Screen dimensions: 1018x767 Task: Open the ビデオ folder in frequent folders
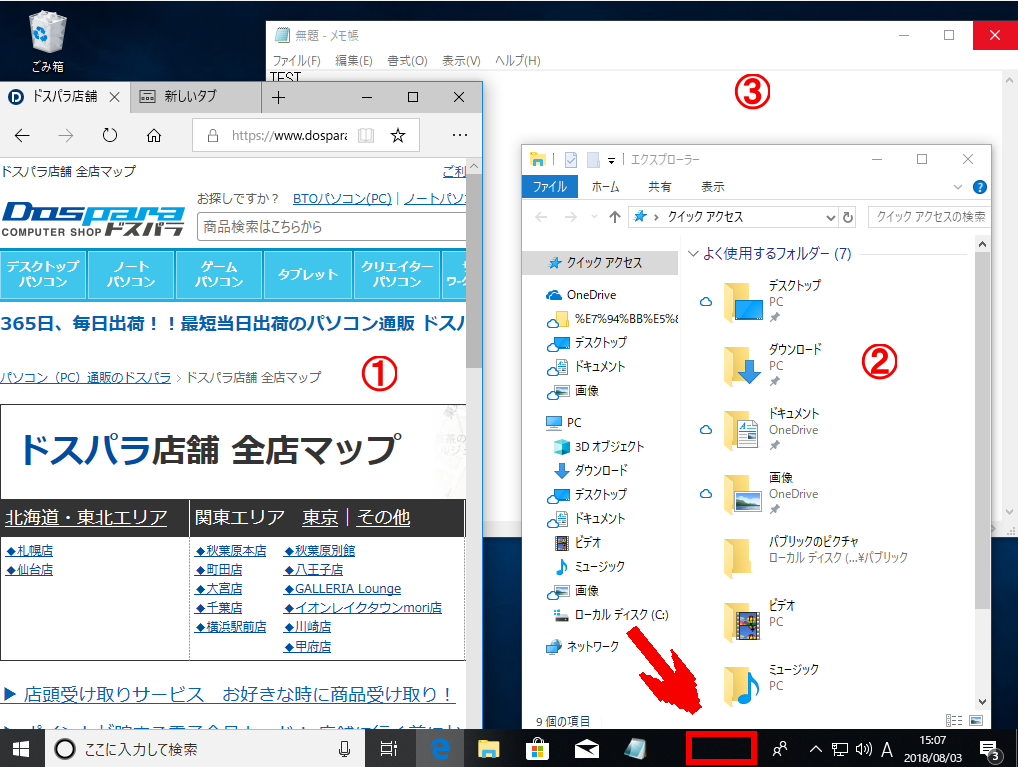pyautogui.click(x=760, y=621)
